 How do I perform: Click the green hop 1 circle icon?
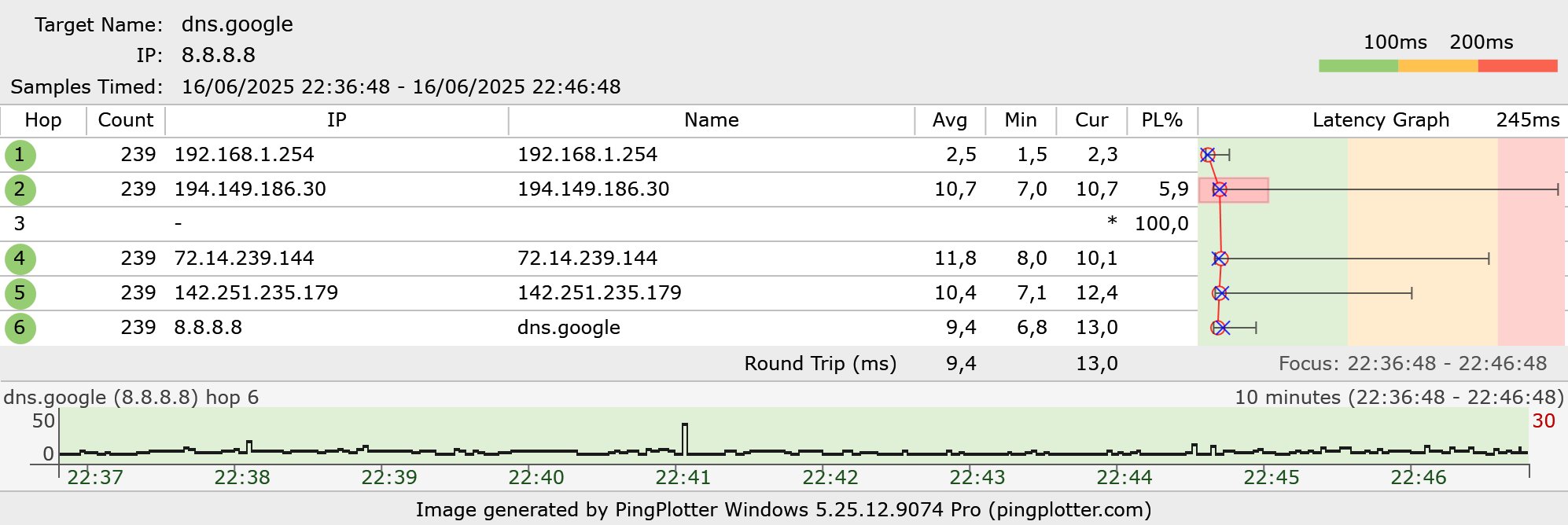pyautogui.click(x=20, y=155)
